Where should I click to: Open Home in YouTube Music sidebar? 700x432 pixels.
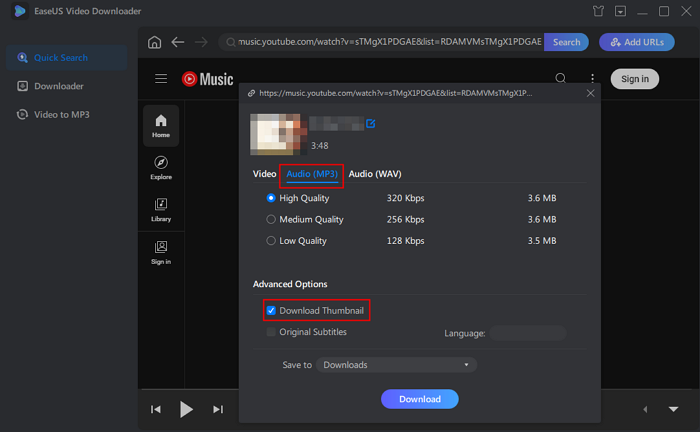161,126
